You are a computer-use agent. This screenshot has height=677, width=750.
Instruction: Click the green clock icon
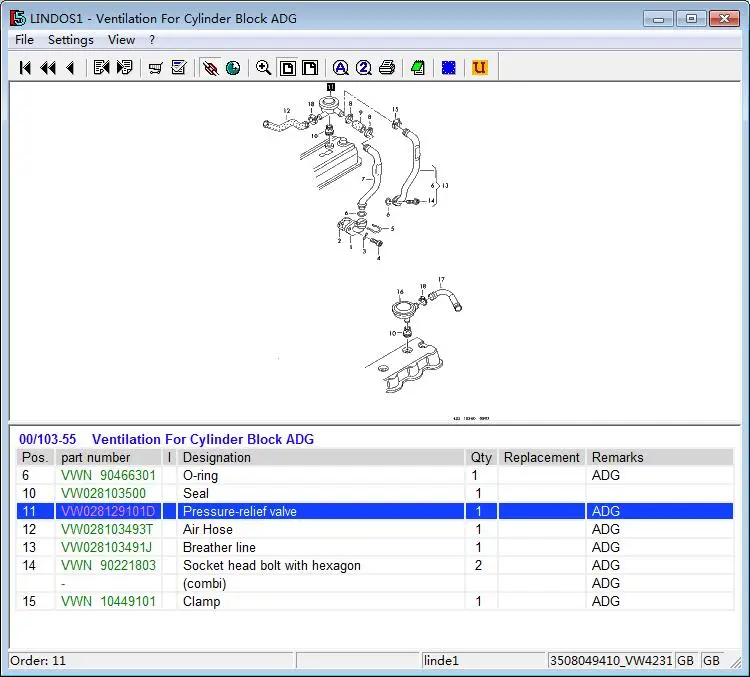[233, 68]
